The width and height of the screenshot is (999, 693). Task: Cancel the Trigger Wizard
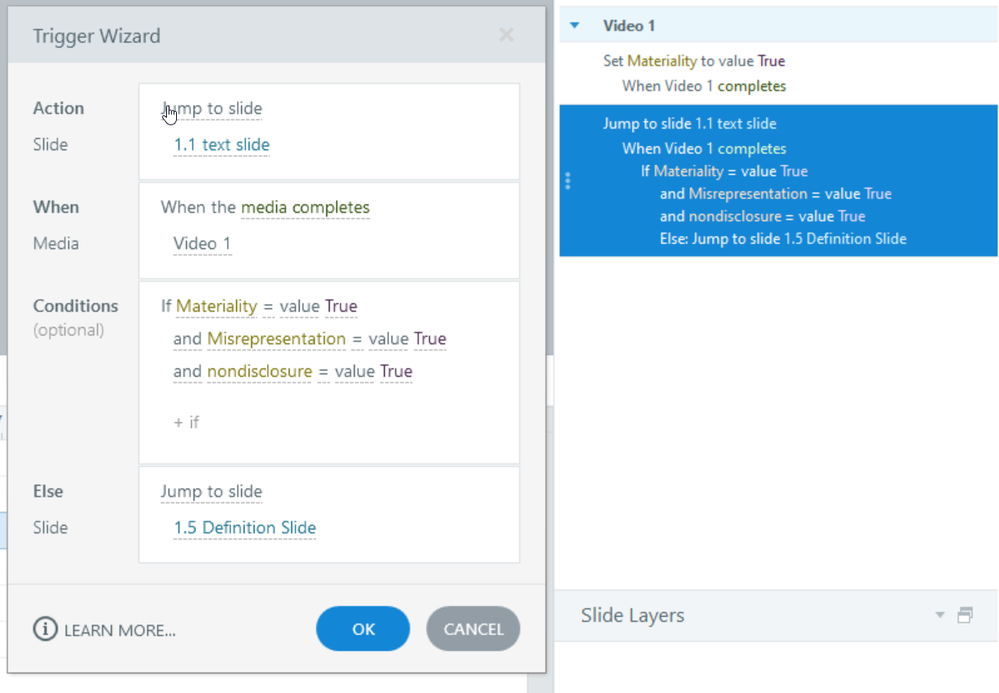473,629
